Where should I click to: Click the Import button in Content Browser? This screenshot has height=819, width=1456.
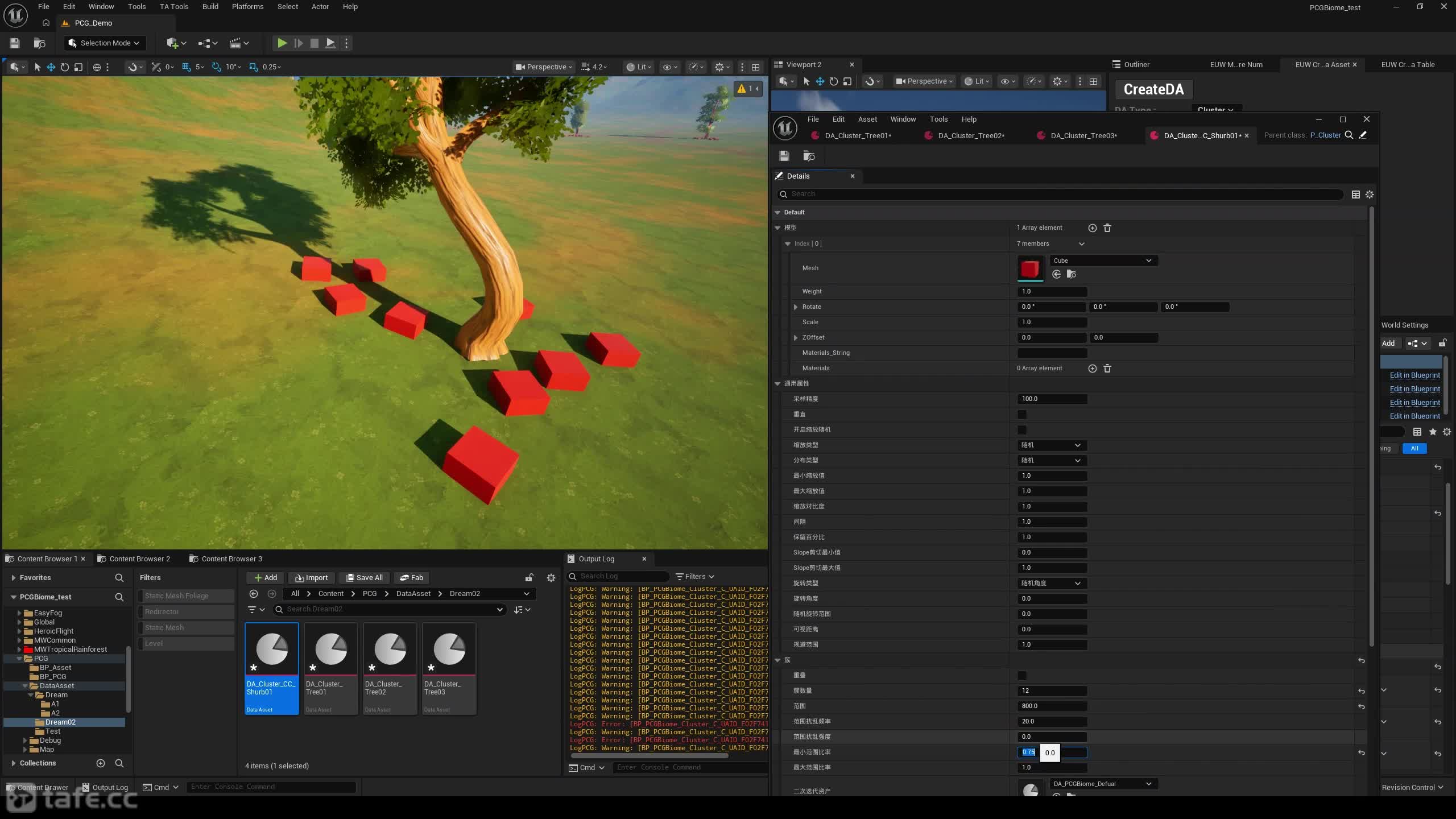point(311,578)
